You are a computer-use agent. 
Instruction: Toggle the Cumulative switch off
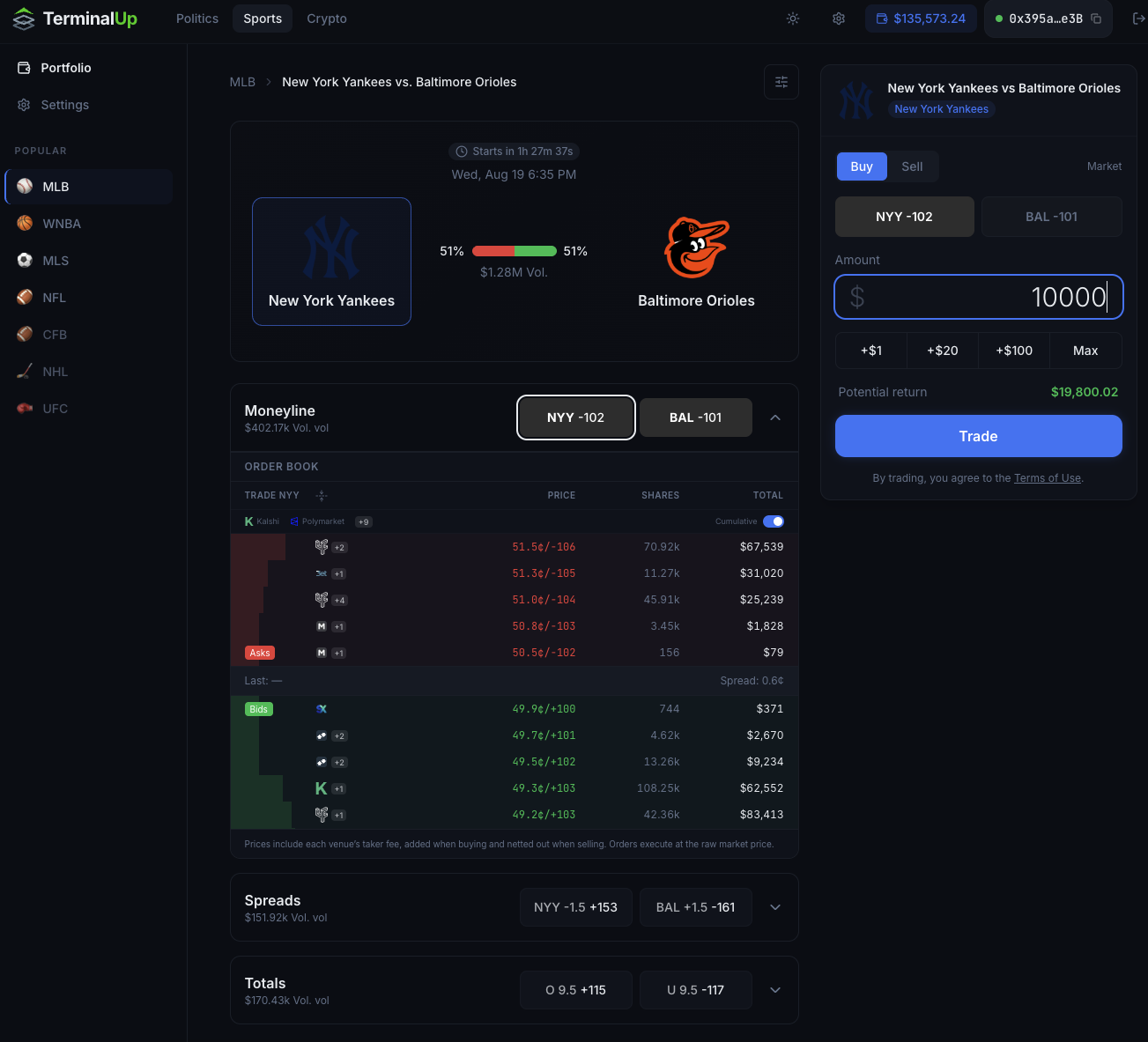coord(774,521)
